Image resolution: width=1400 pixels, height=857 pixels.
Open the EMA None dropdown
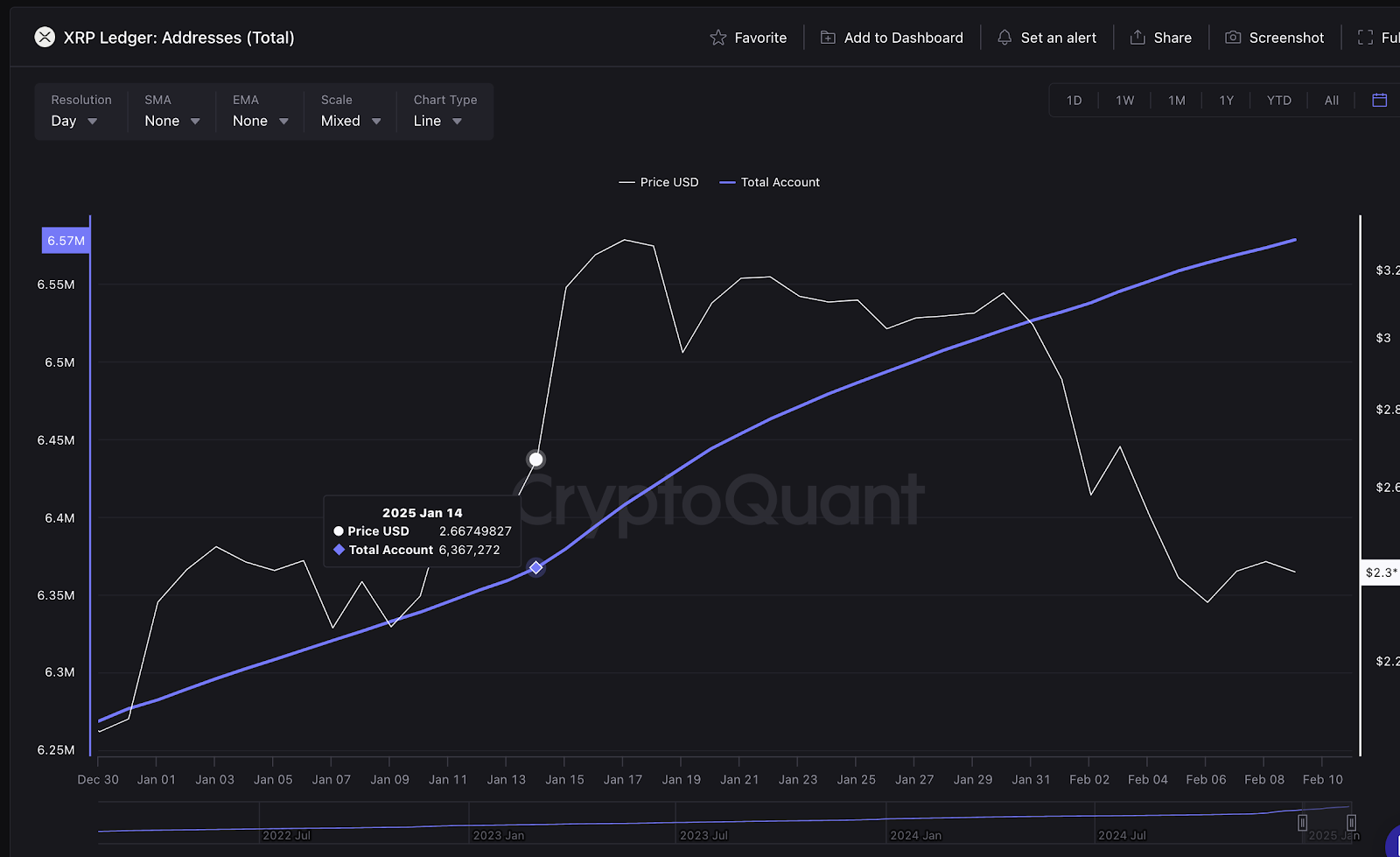pyautogui.click(x=261, y=121)
